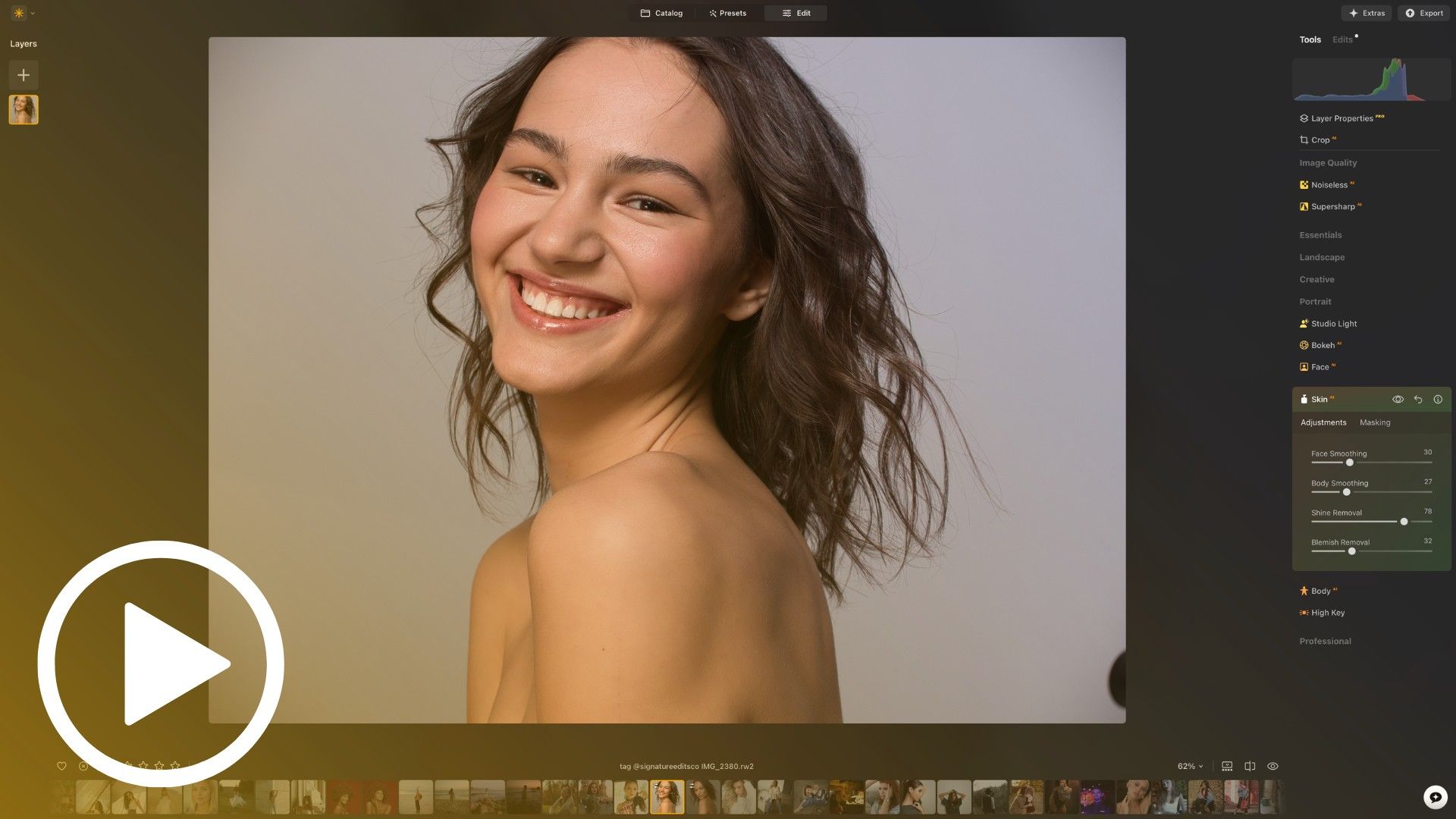The height and width of the screenshot is (819, 1456).
Task: Expand the Landscape tools section
Action: [1322, 258]
